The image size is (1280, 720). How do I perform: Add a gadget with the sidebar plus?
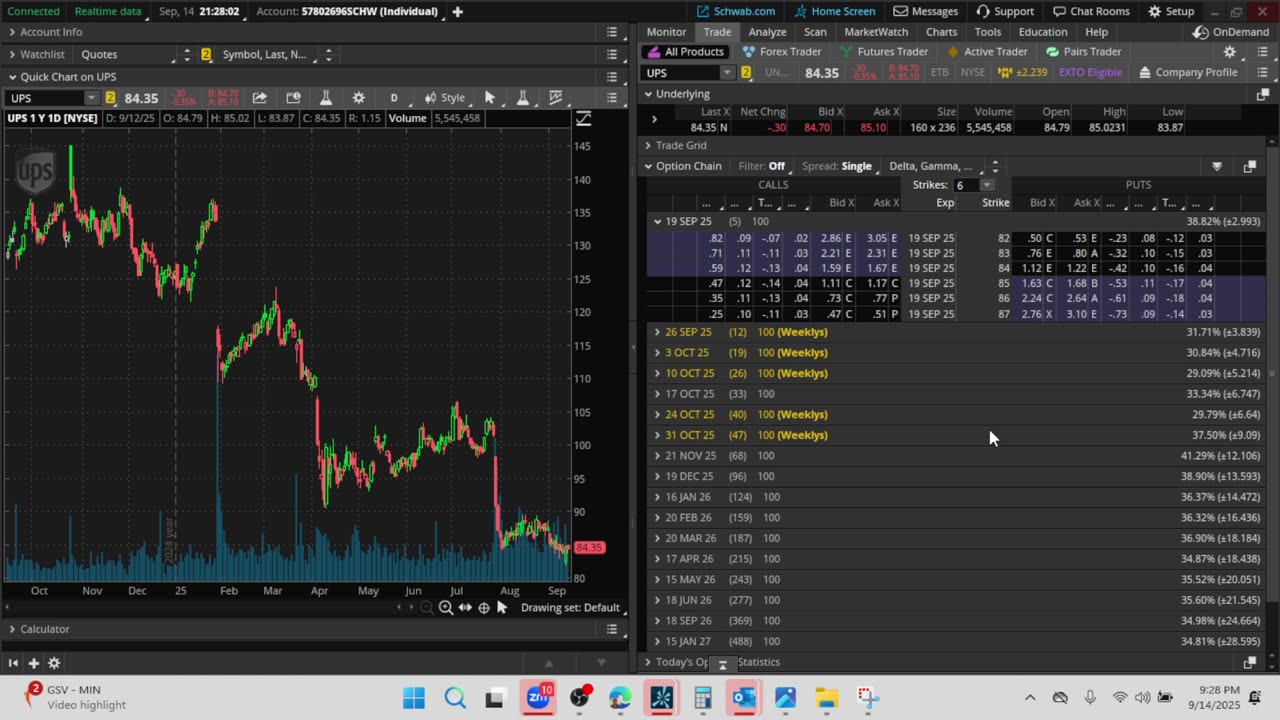point(33,662)
